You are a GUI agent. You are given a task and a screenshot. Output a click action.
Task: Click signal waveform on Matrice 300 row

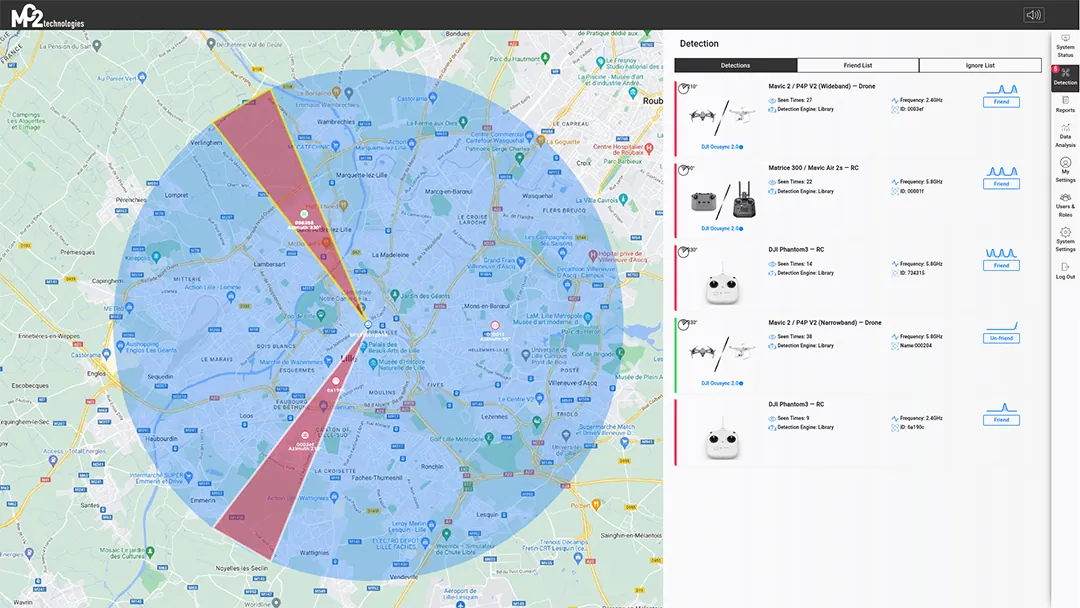1001,171
